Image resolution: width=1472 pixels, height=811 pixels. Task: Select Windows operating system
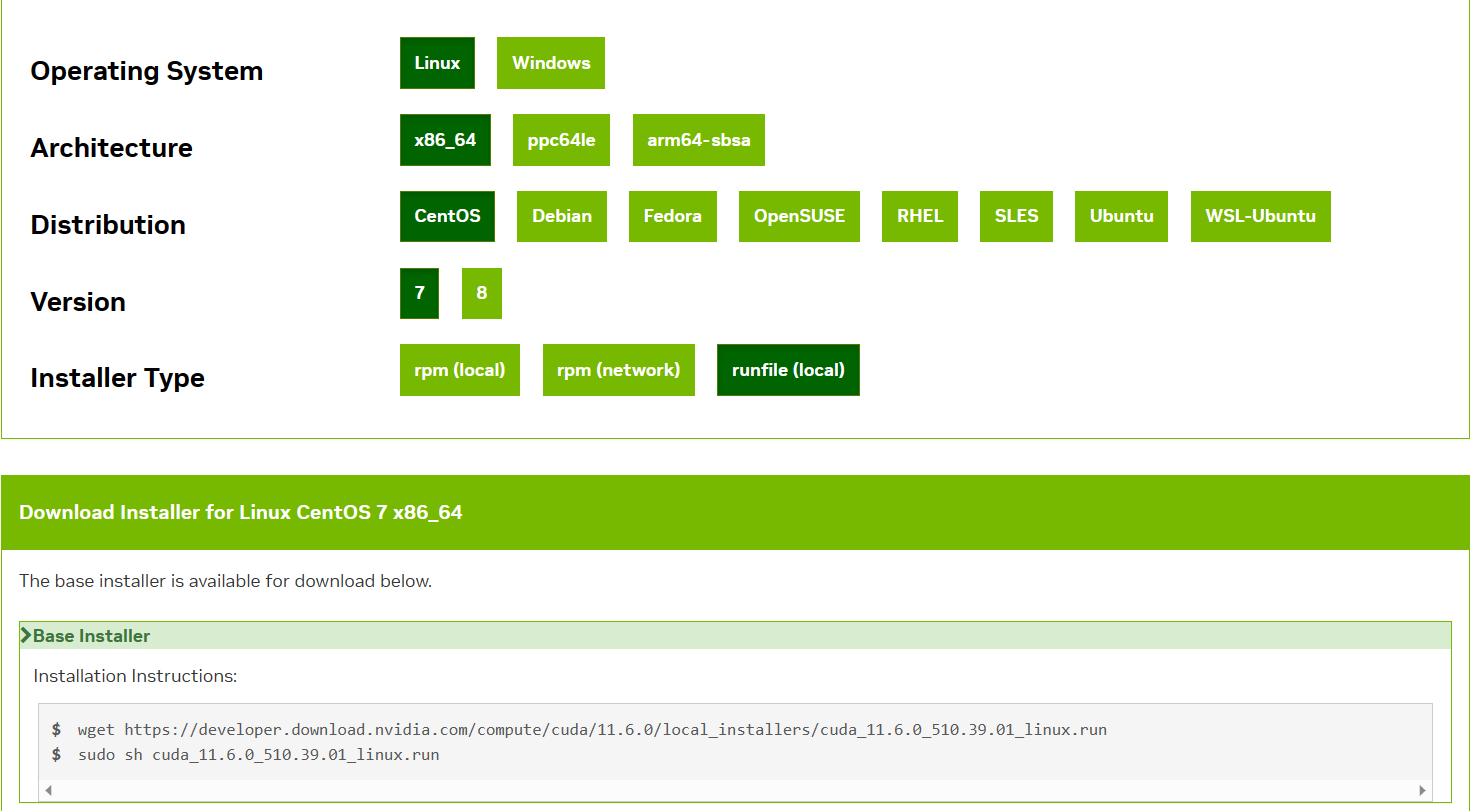click(x=551, y=63)
